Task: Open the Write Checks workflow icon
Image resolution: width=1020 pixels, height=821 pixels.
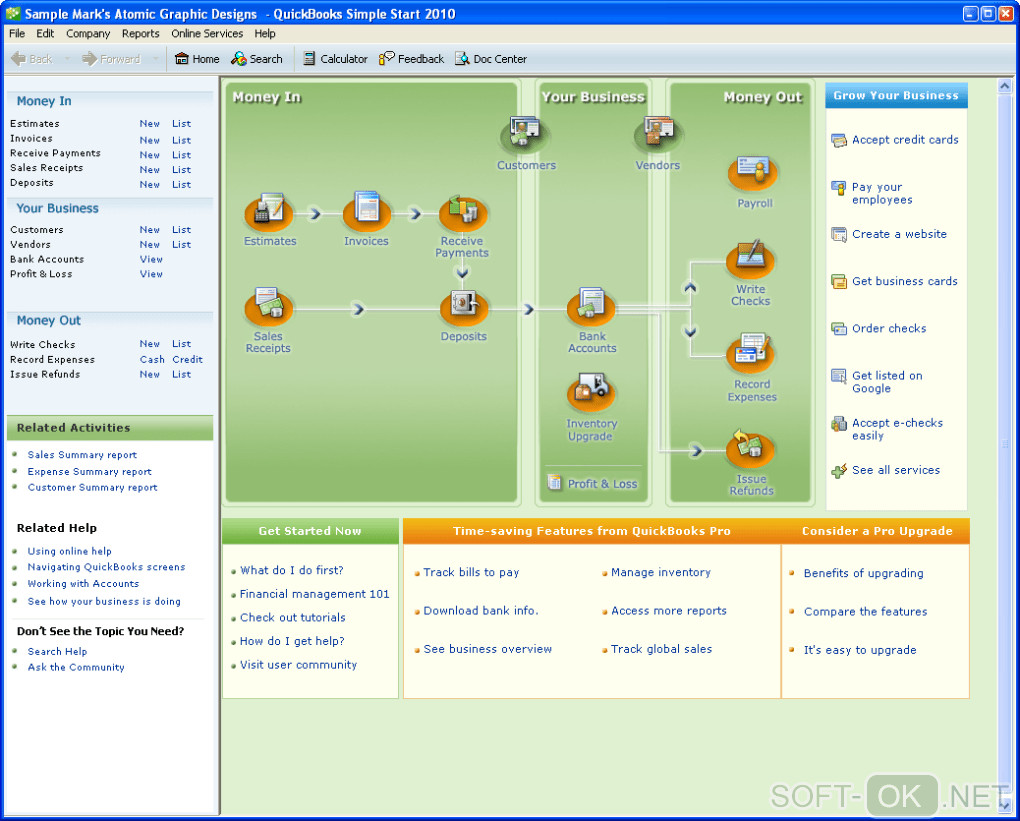Action: (750, 259)
